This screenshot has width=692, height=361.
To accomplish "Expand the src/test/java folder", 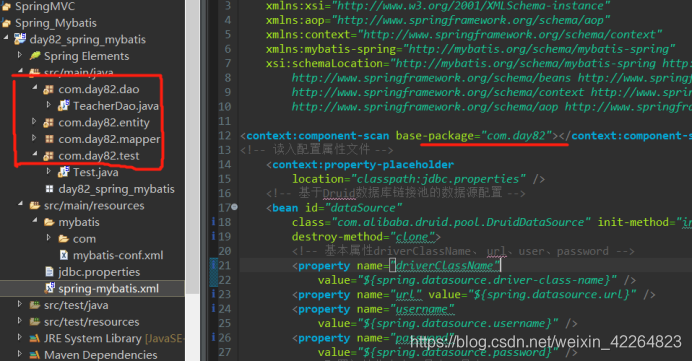I will click(x=19, y=304).
